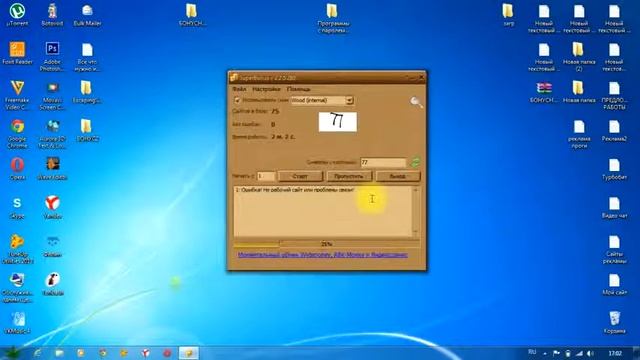The height and width of the screenshot is (360, 640).
Task: Open Aurora 3D Text shortcut
Action: 52,133
